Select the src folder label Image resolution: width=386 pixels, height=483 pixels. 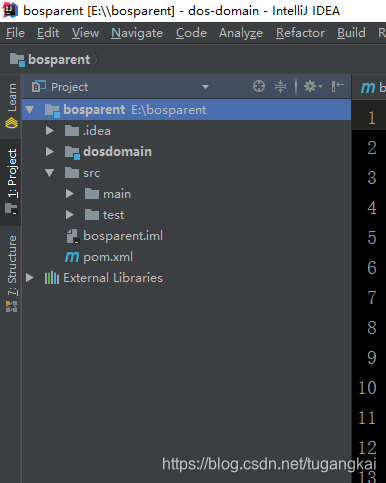pyautogui.click(x=91, y=173)
